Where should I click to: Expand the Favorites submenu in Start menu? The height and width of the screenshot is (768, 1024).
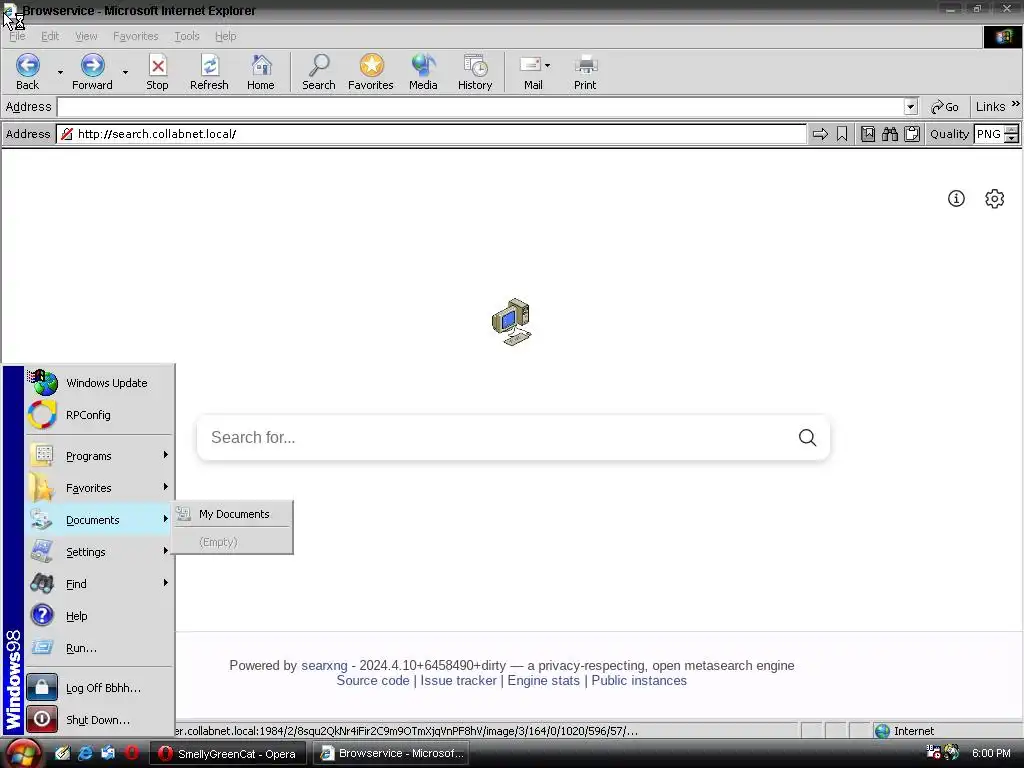tap(99, 488)
